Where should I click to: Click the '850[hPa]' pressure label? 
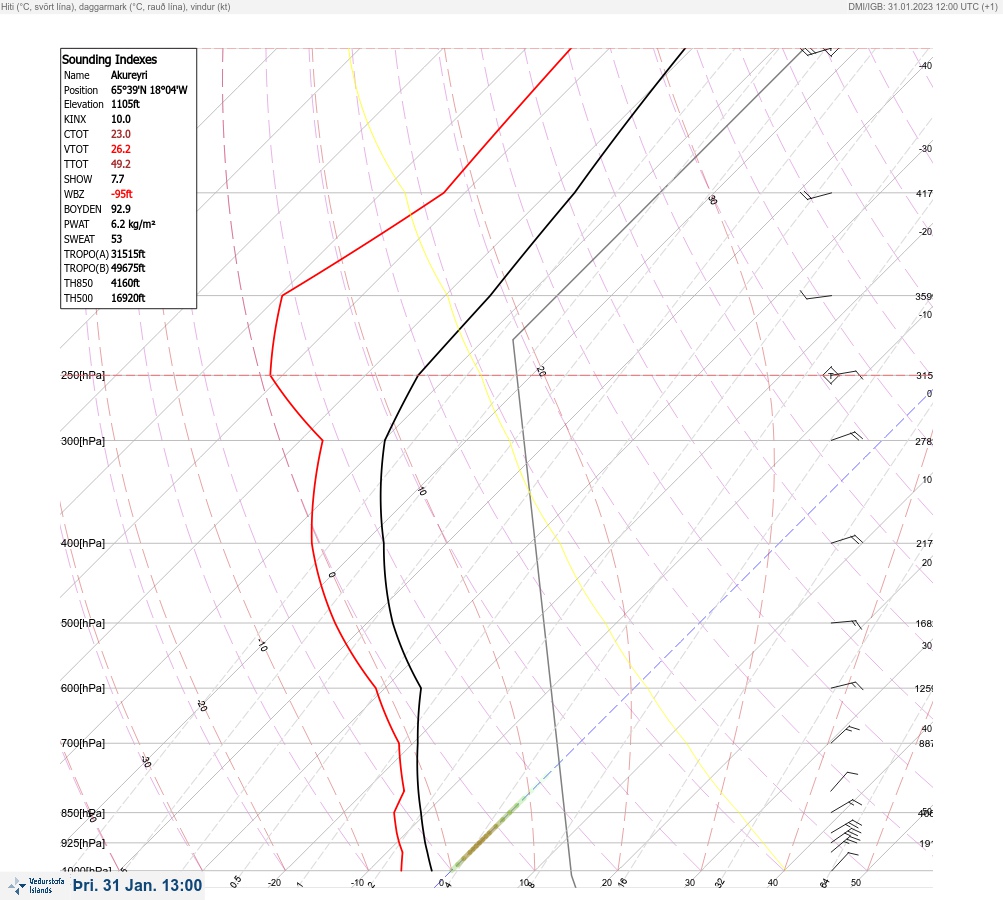83,814
